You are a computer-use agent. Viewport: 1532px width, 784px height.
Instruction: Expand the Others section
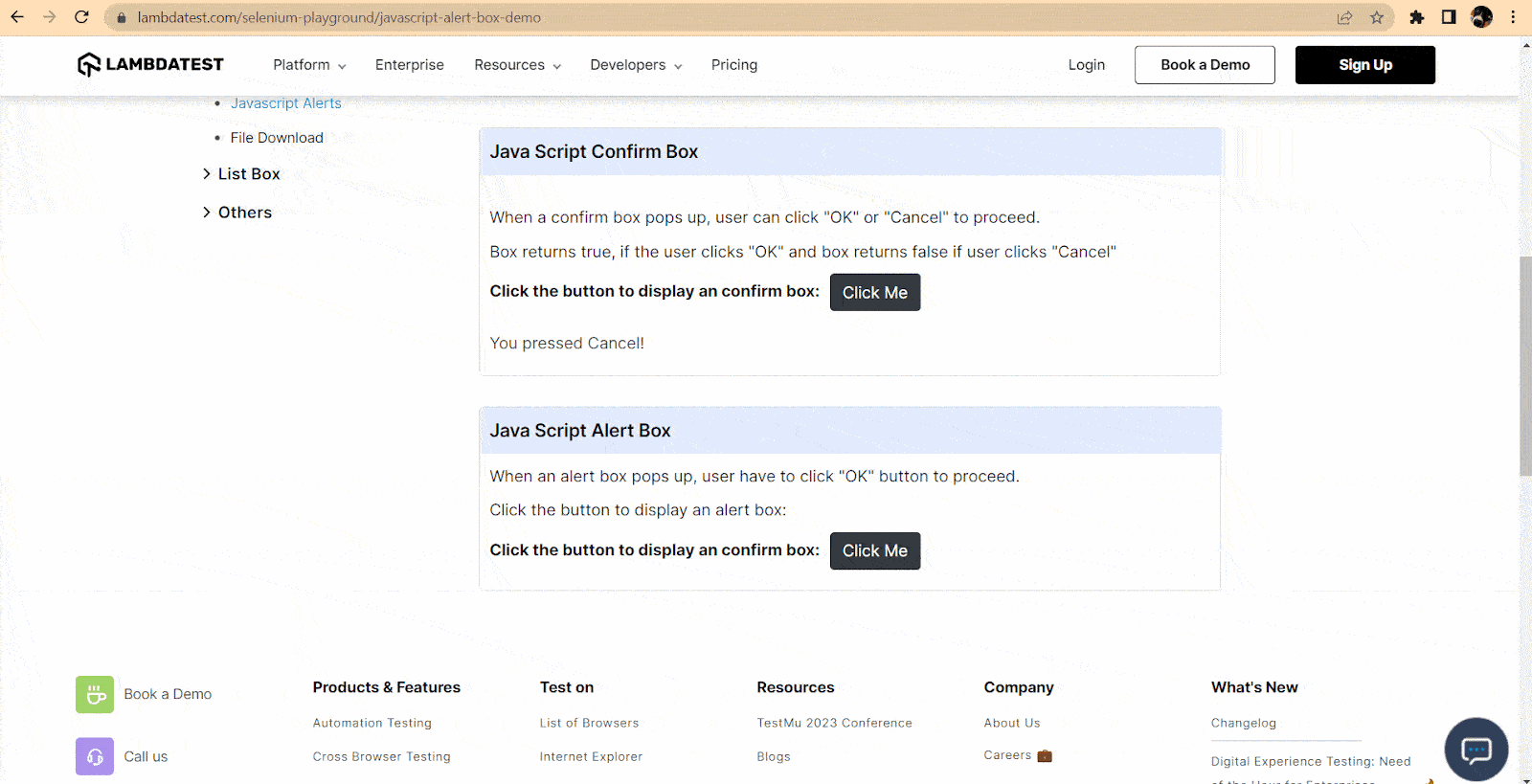coord(237,213)
